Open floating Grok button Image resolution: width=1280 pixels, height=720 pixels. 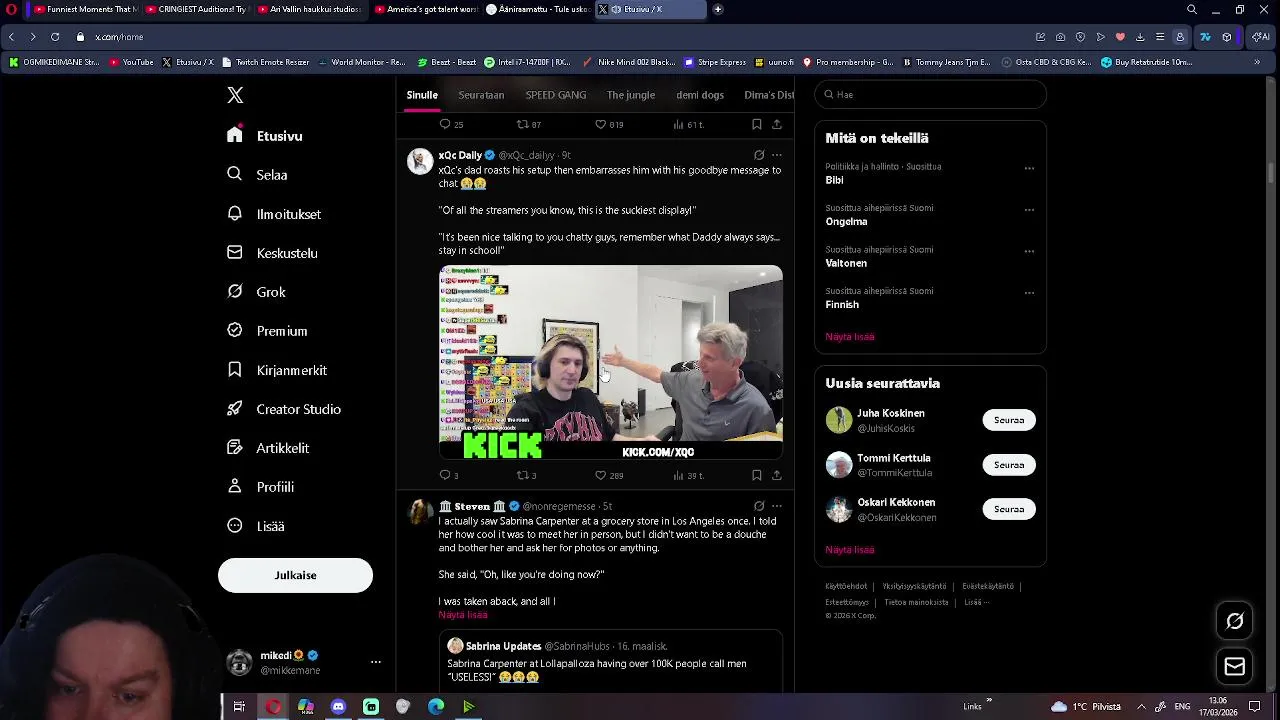tap(1235, 622)
